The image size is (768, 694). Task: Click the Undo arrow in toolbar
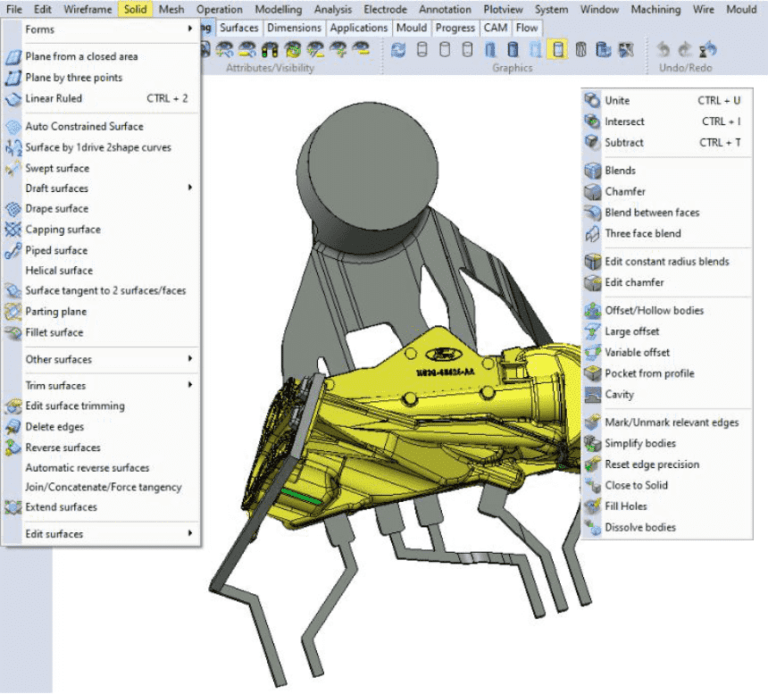pyautogui.click(x=663, y=49)
